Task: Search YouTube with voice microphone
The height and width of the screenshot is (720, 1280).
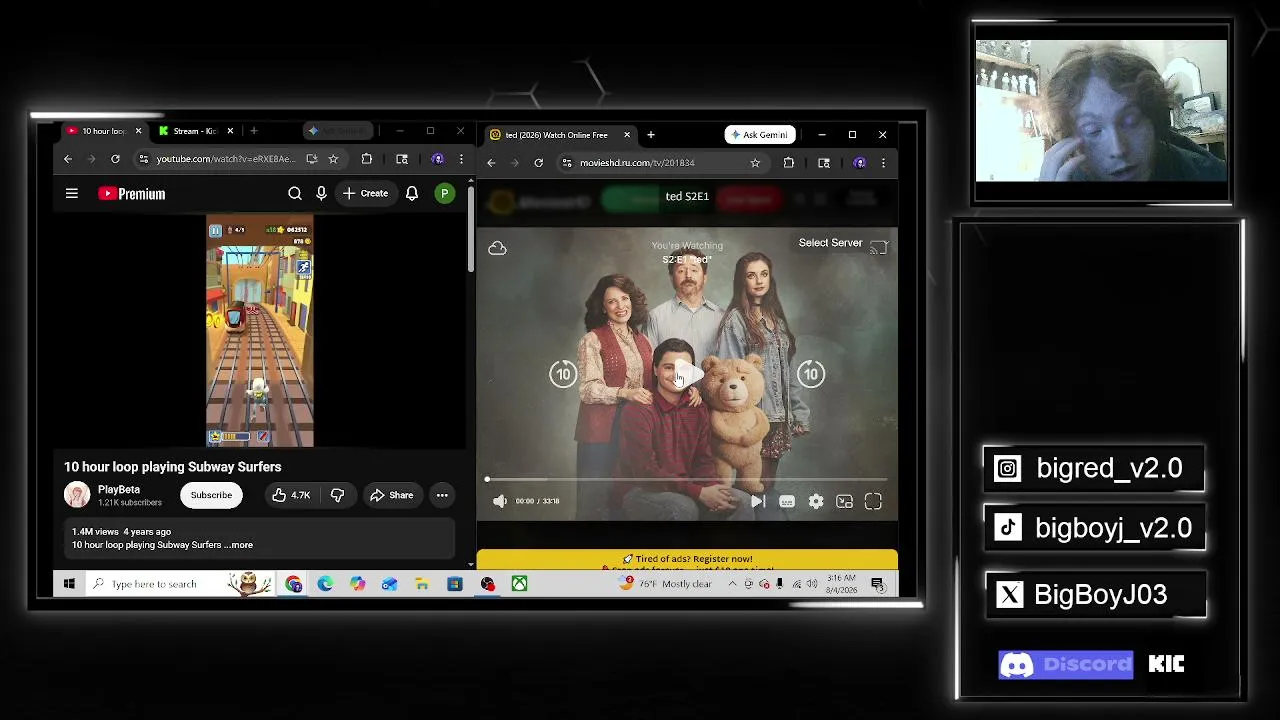Action: click(321, 194)
